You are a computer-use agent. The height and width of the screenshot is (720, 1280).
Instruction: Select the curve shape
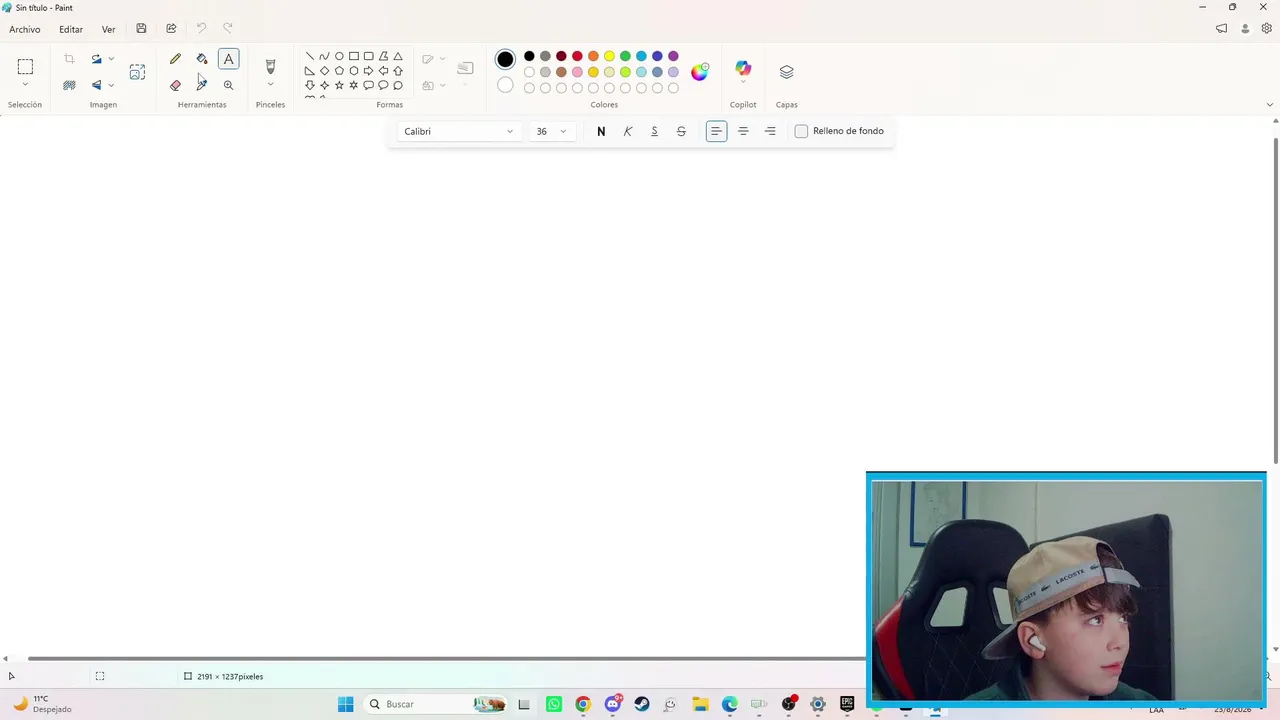(324, 56)
